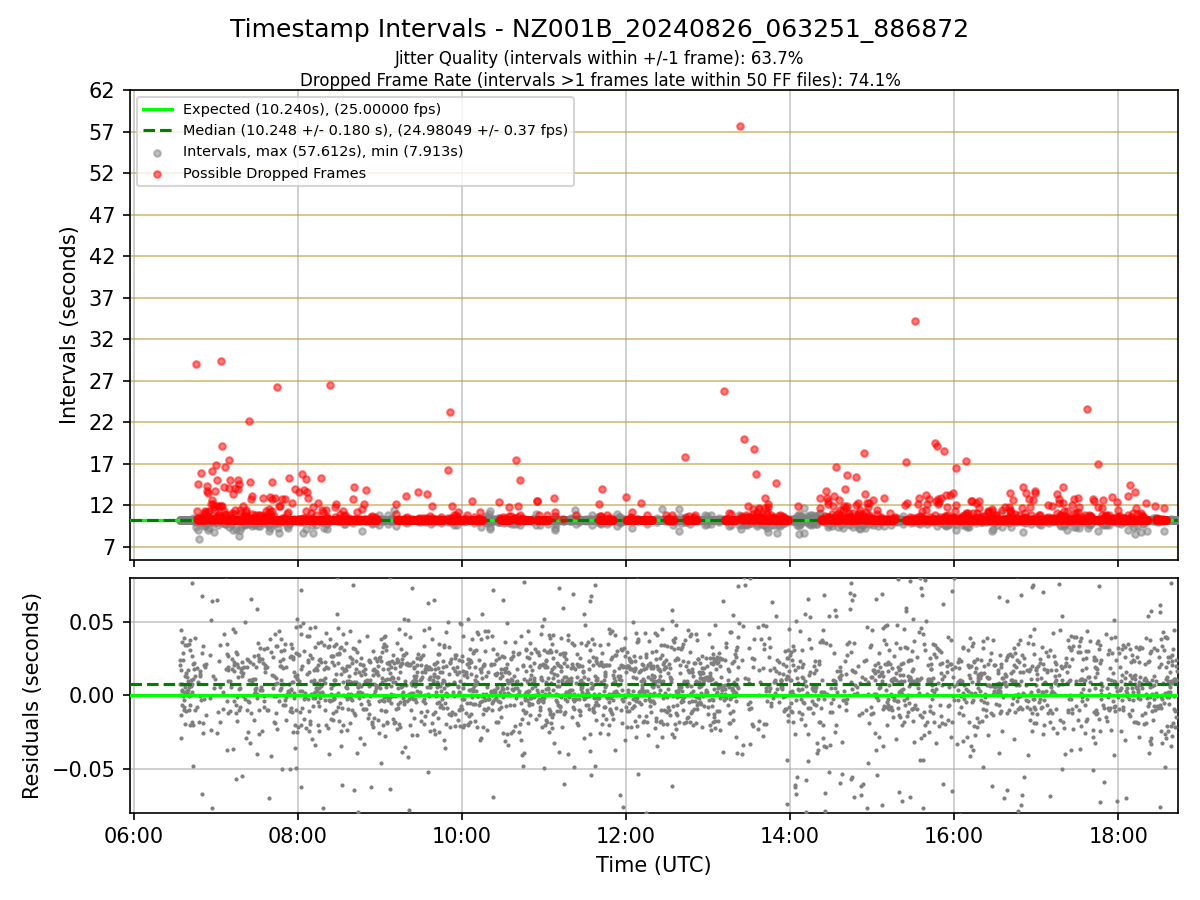Click the plot title containing NZ001B_20240826_063251_886872
Screen dimensions: 1200x900
click(599, 29)
